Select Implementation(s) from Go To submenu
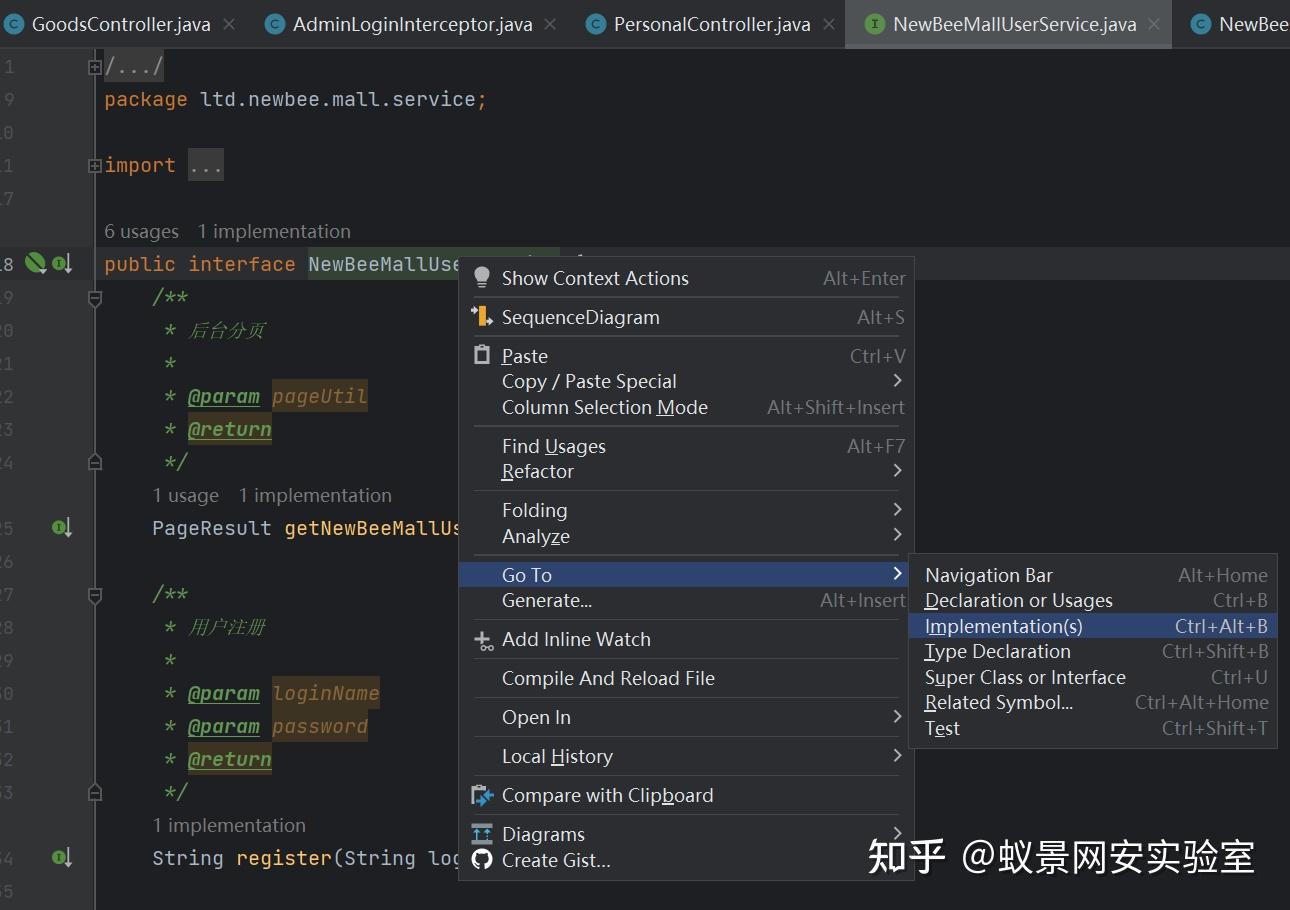 (x=1003, y=627)
